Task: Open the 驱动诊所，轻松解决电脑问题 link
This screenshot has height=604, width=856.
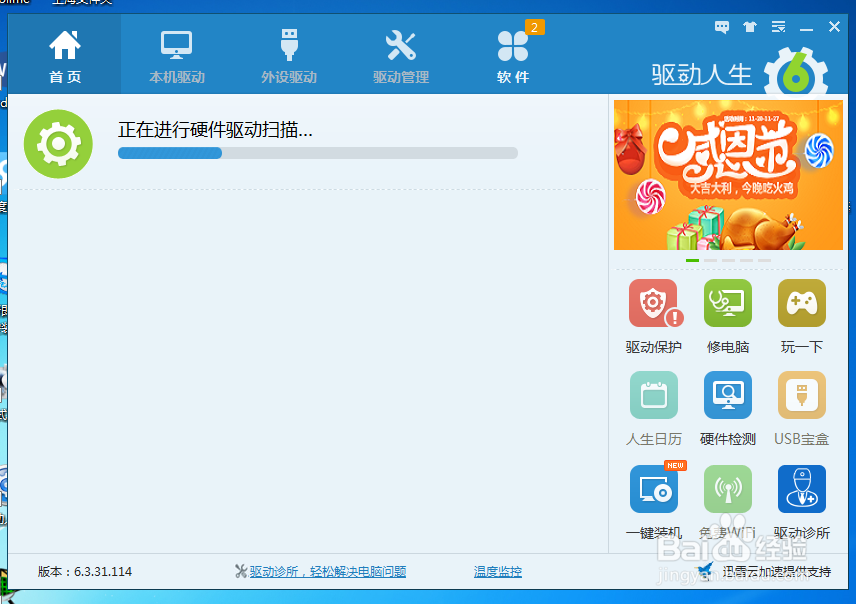Action: click(x=328, y=571)
